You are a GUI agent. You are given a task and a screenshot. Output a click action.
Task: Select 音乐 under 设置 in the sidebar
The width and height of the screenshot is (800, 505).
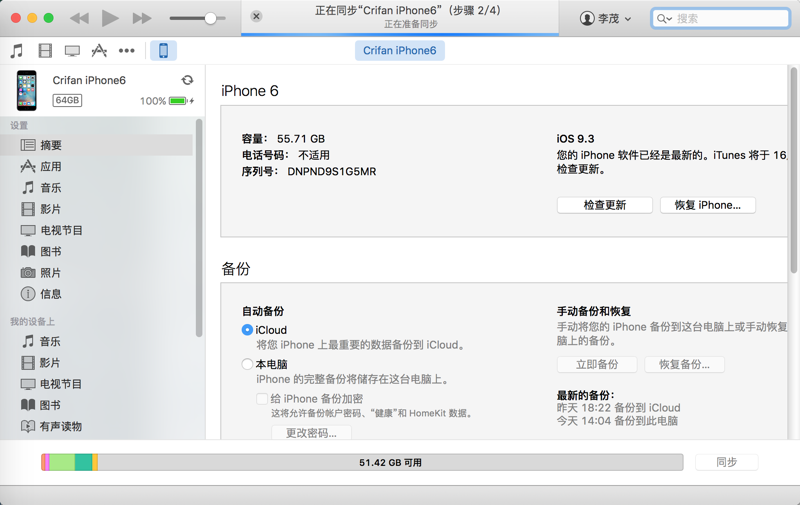point(96,188)
